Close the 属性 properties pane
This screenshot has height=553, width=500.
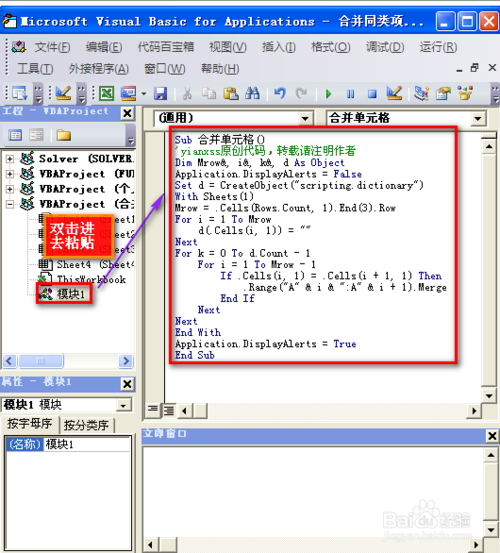pyautogui.click(x=127, y=384)
